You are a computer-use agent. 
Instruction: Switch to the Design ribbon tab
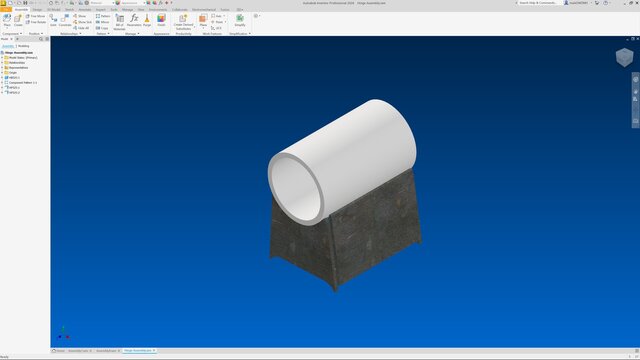click(x=37, y=9)
